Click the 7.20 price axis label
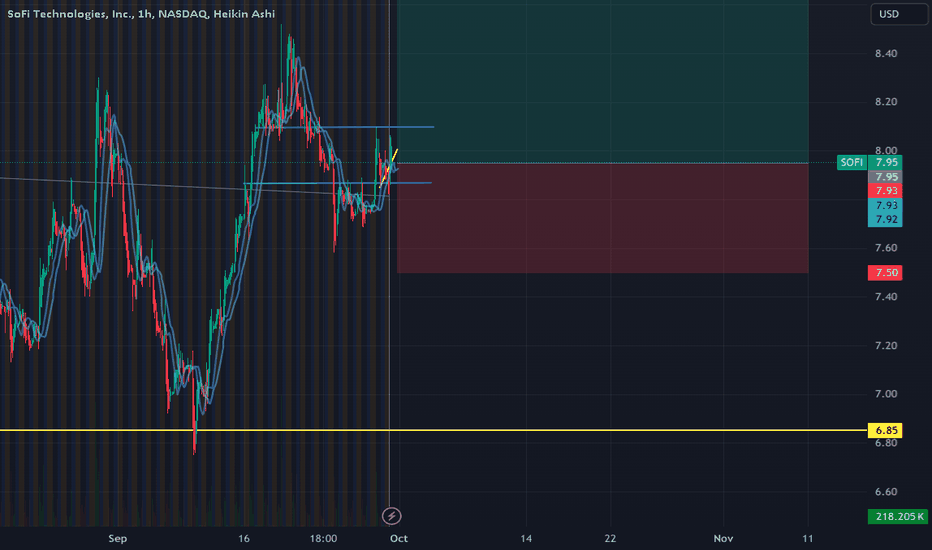The height and width of the screenshot is (550, 932). [886, 345]
